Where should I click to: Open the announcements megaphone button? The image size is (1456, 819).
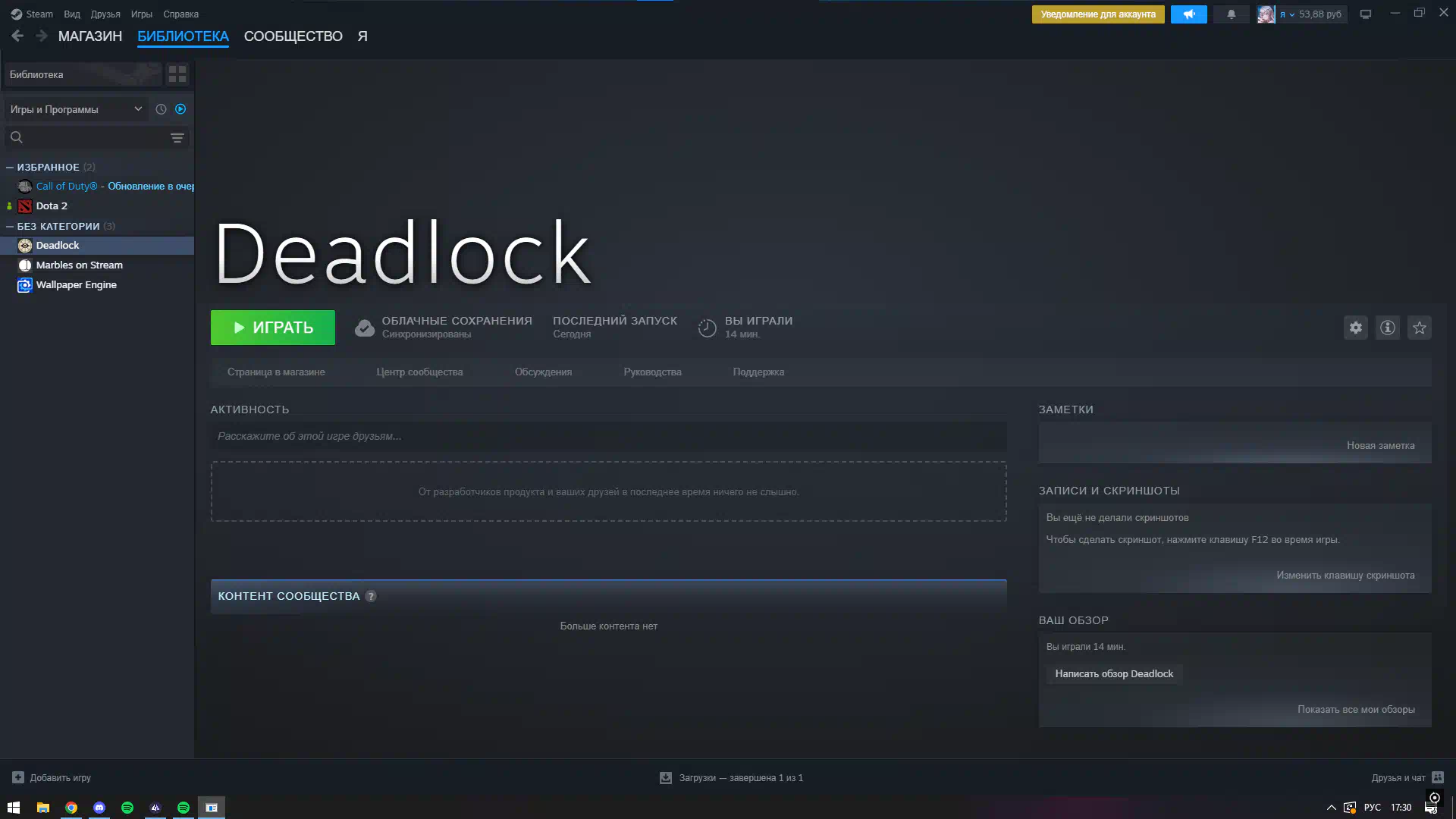point(1188,14)
